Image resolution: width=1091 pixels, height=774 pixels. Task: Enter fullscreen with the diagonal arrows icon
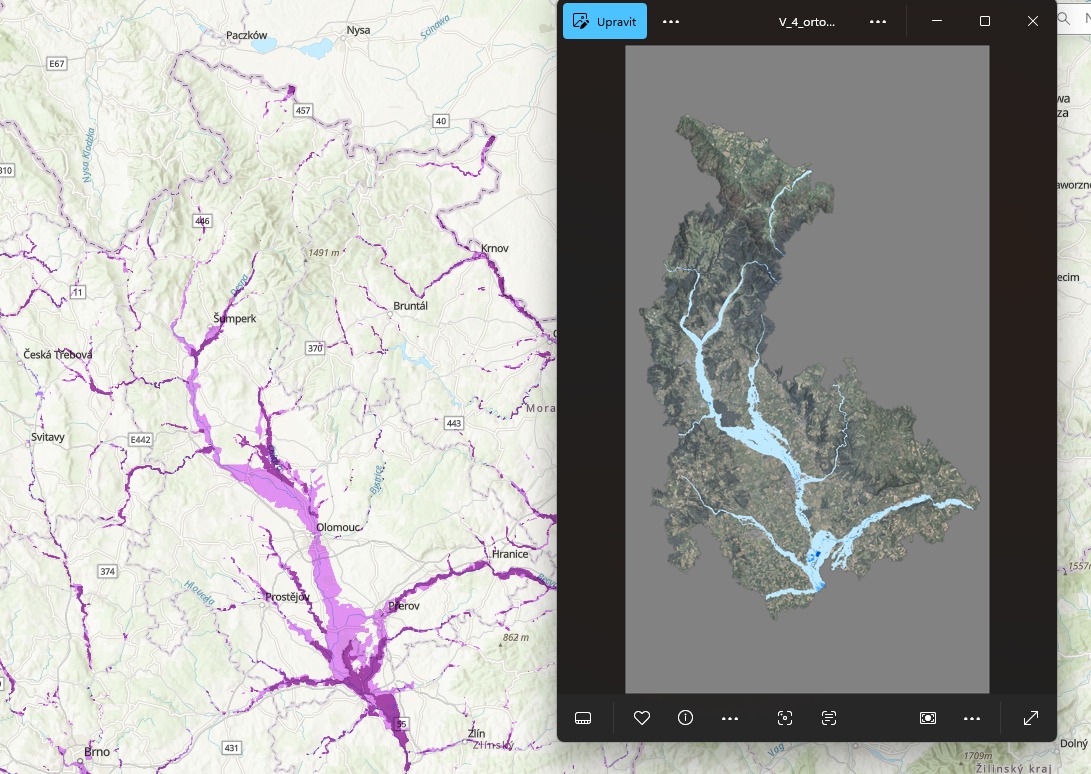tap(1030, 718)
